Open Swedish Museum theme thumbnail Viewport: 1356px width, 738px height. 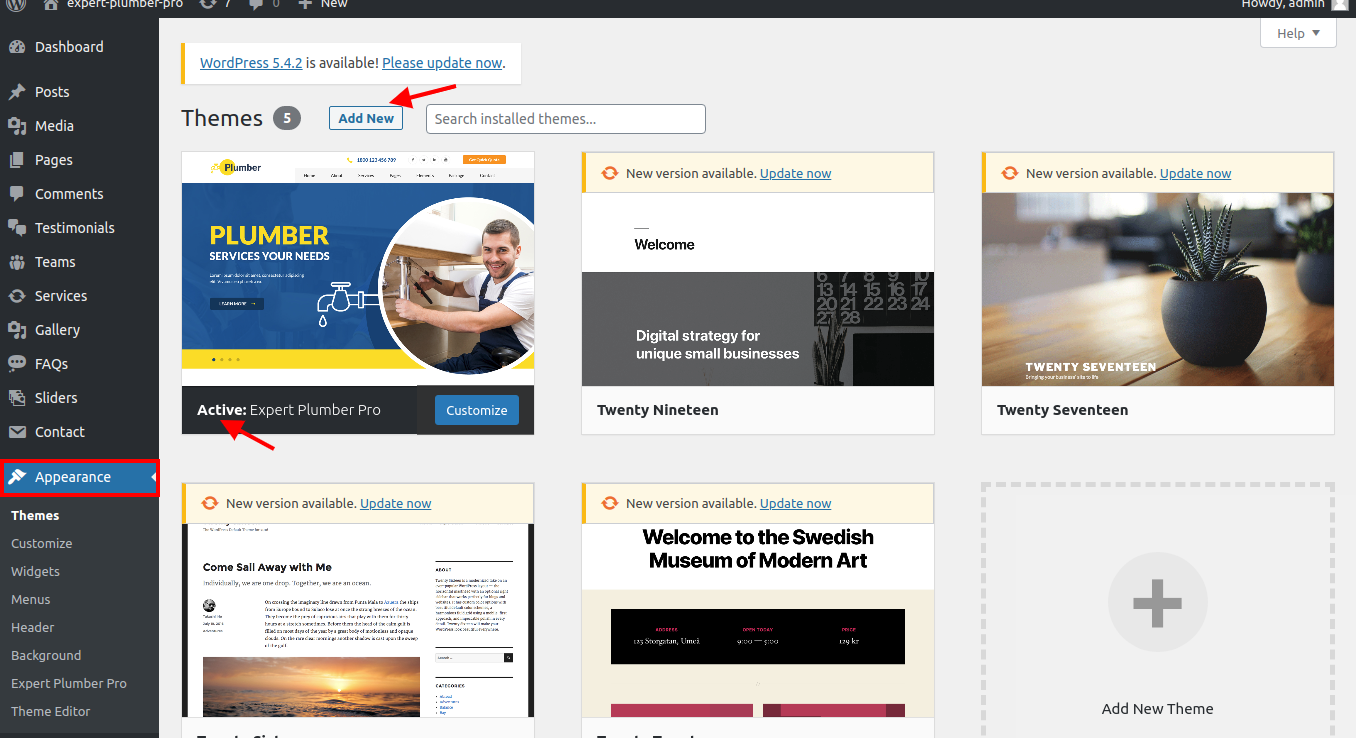[x=758, y=620]
